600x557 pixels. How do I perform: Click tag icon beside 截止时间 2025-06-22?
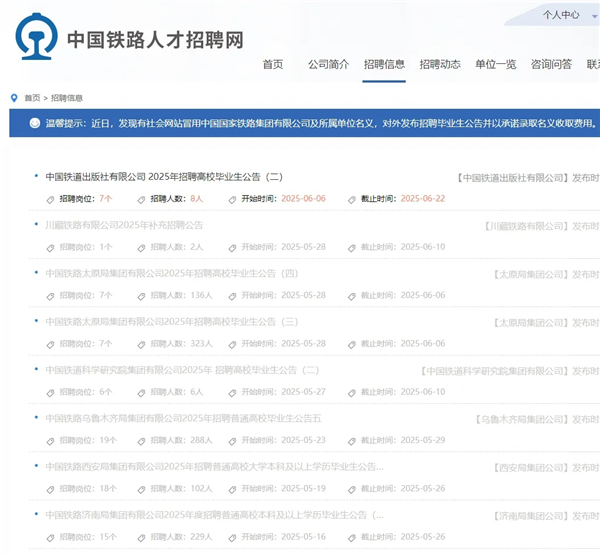click(352, 200)
